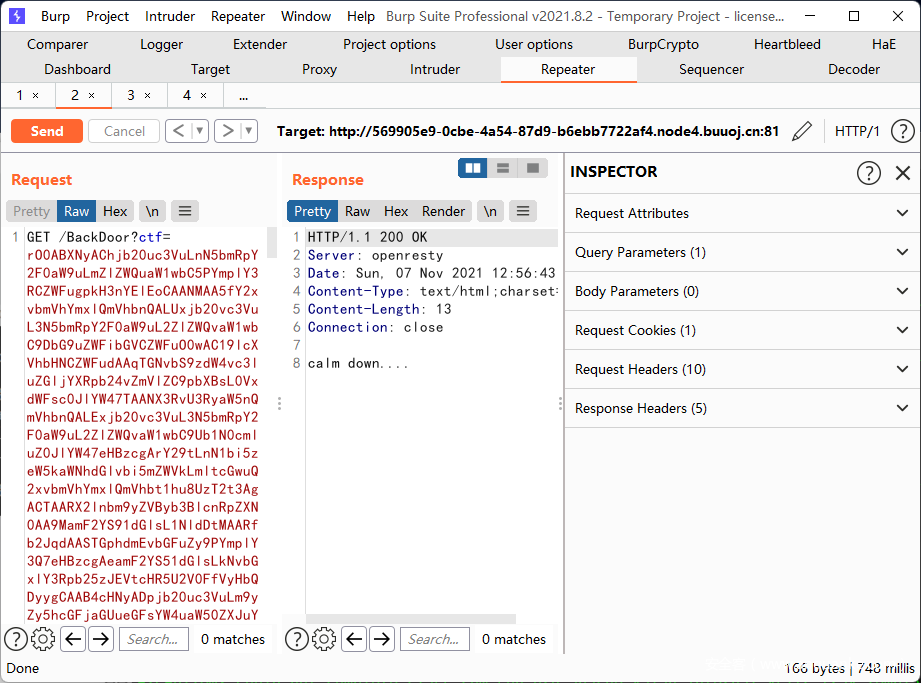This screenshot has height=683, width=921.
Task: Click the HTTP/1 protocol selector
Action: point(857,131)
